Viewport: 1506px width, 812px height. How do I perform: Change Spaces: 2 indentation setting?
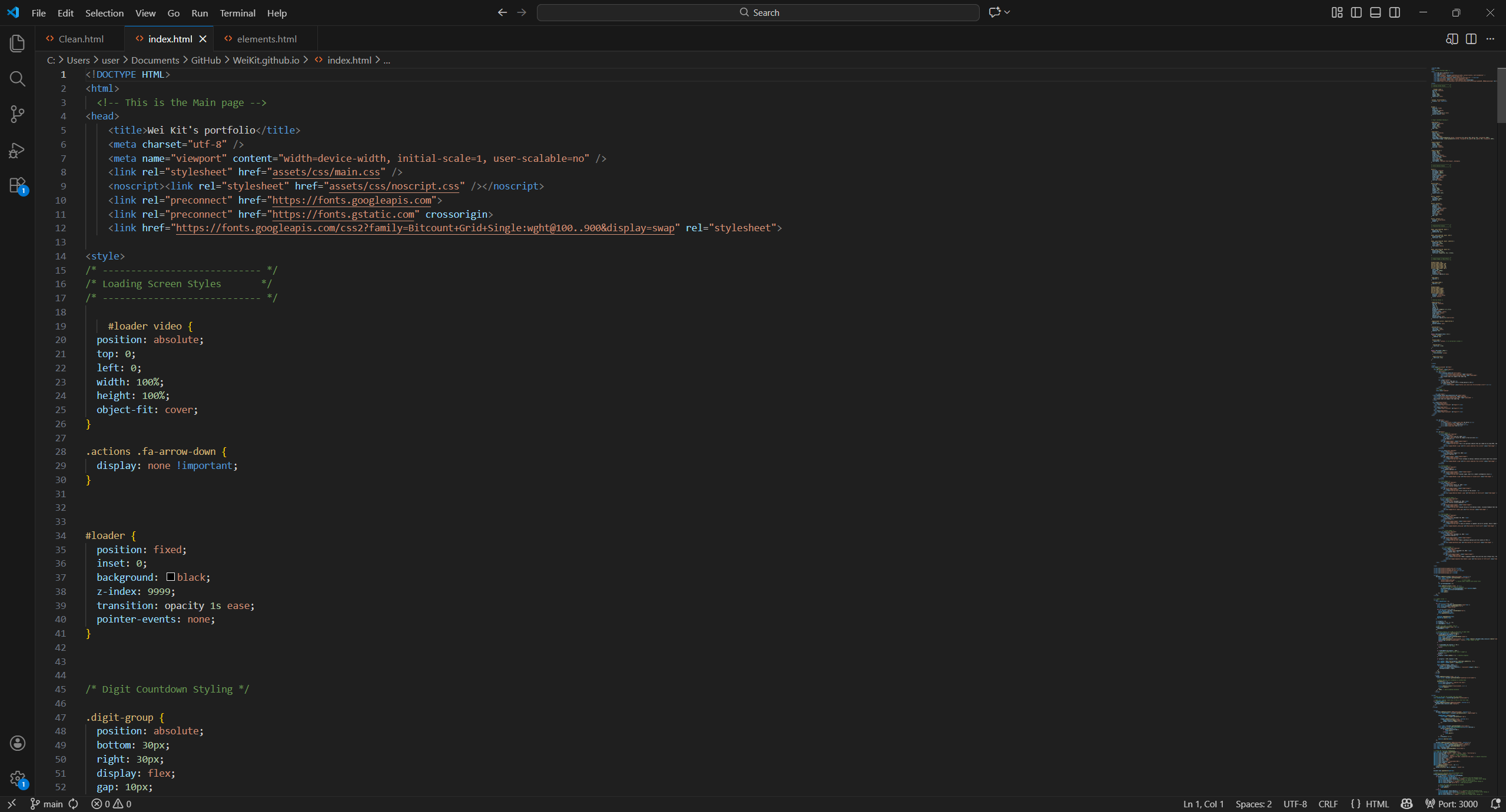[x=1253, y=804]
